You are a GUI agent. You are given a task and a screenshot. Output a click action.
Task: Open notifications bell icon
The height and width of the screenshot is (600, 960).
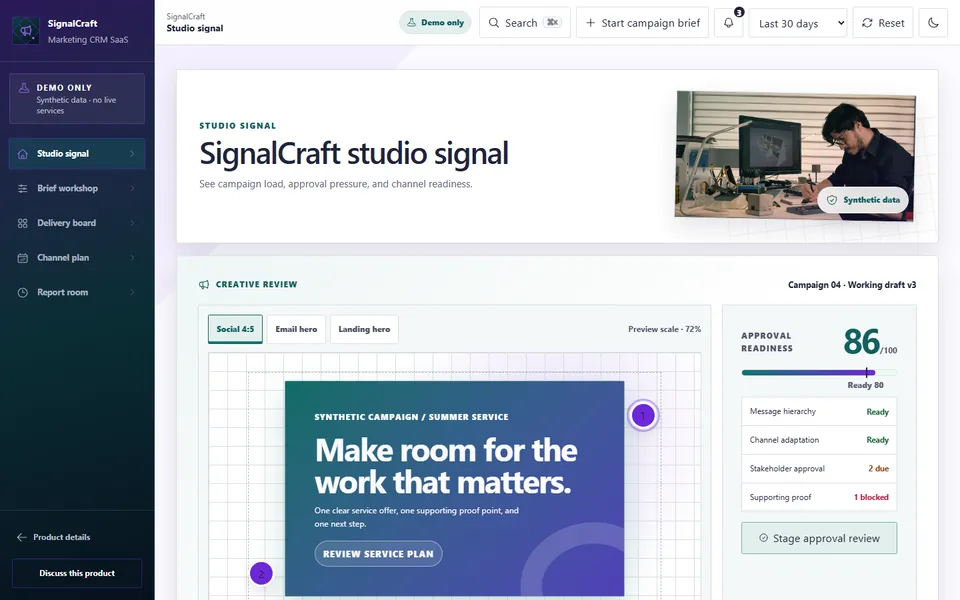729,23
